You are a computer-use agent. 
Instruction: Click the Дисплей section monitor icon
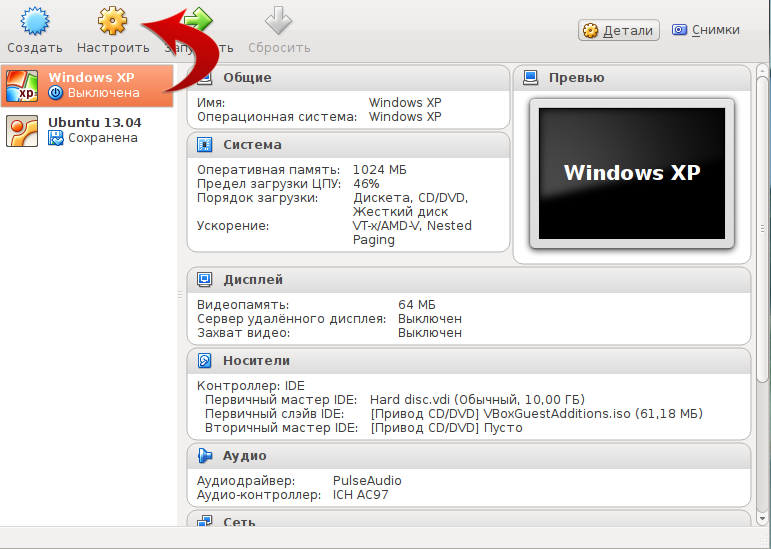point(205,280)
